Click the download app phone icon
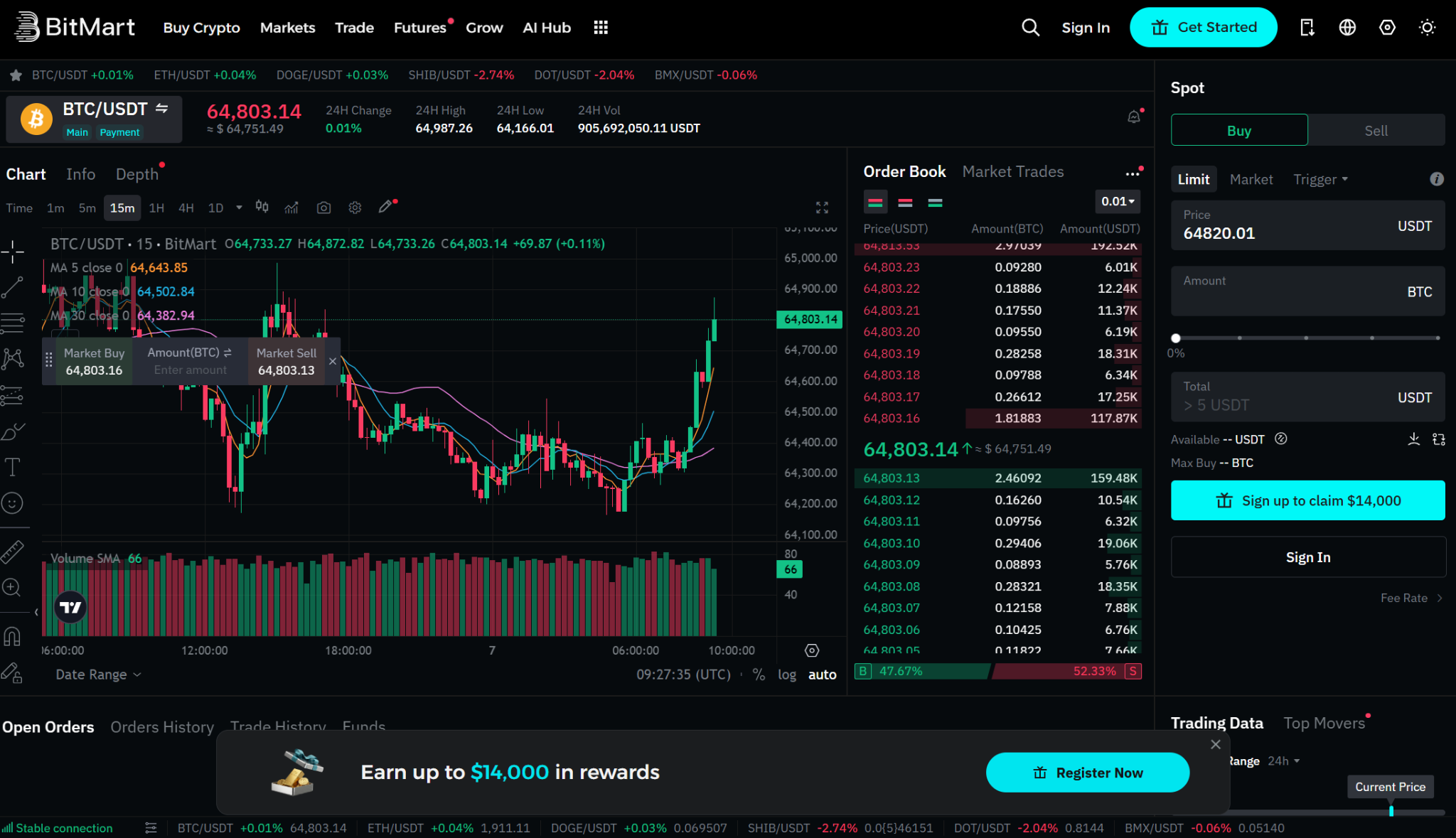 [1307, 28]
